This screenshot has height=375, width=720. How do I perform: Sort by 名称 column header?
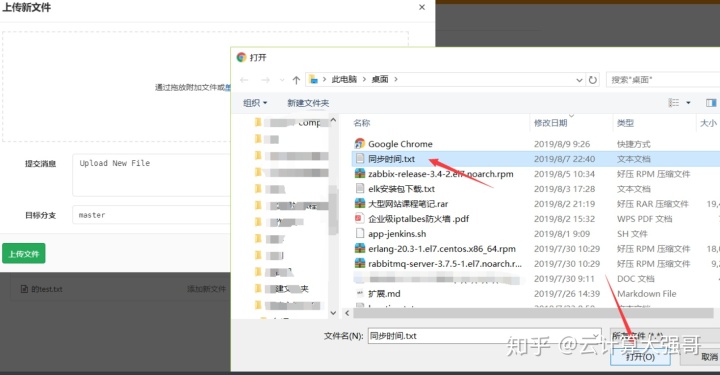(362, 123)
